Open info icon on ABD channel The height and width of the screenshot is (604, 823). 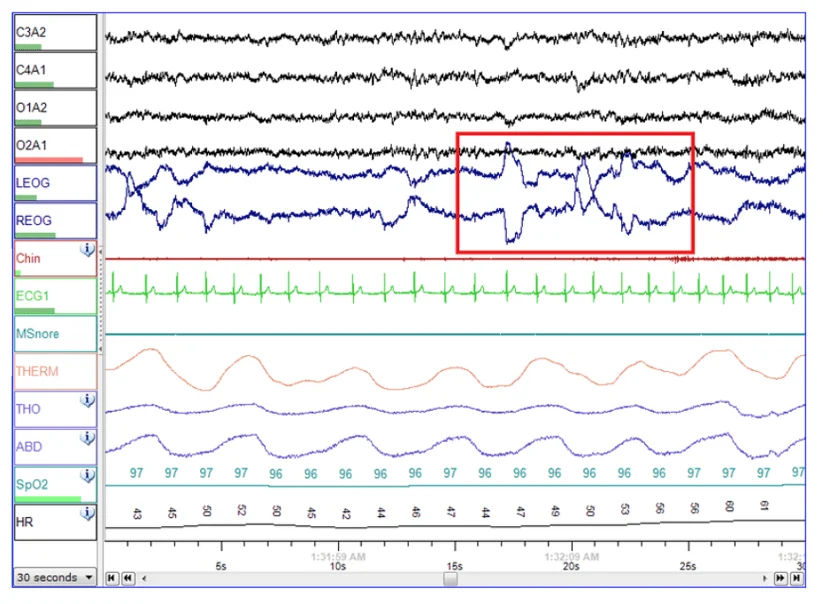point(88,438)
